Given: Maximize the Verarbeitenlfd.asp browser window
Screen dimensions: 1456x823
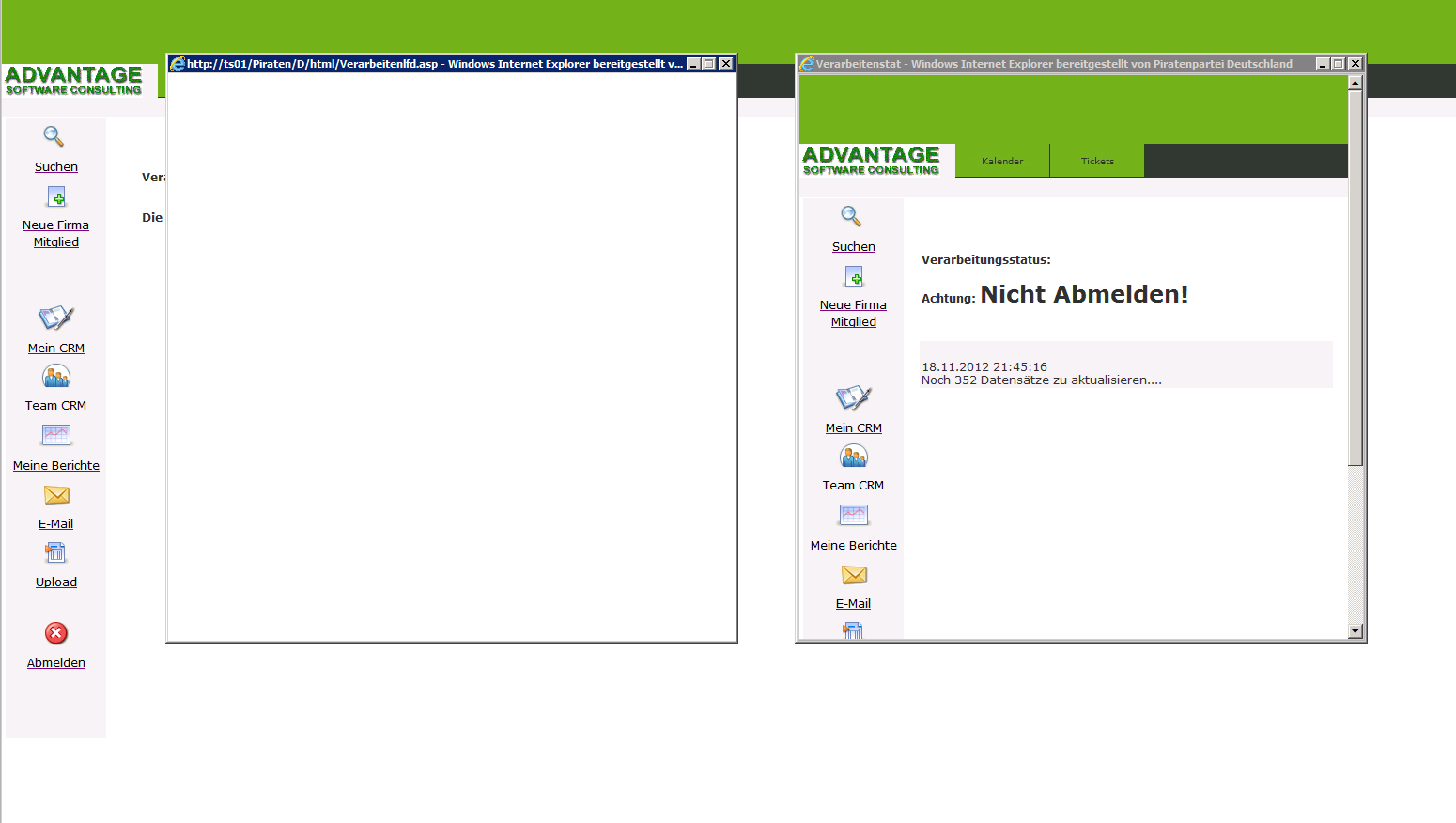Looking at the screenshot, I should [709, 64].
